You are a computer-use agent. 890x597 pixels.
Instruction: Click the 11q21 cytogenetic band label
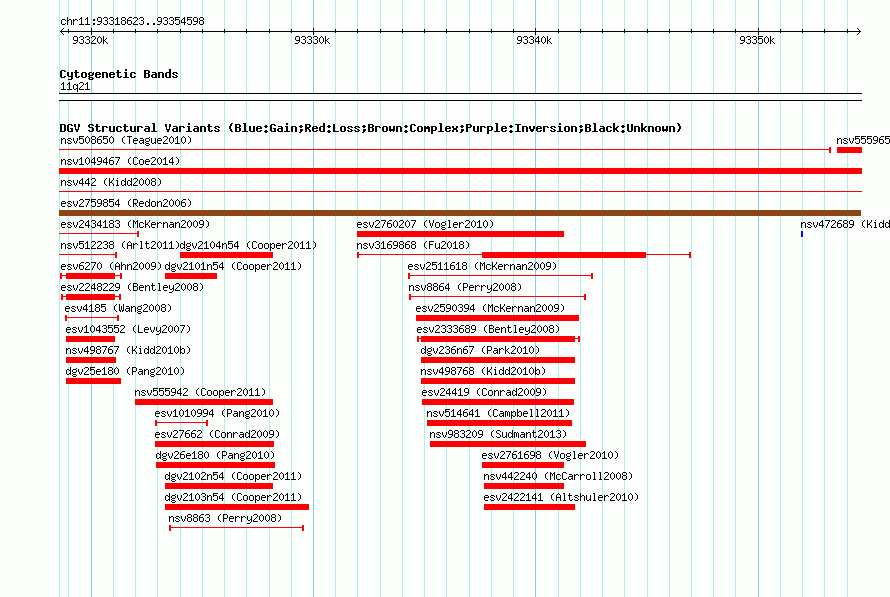75,86
